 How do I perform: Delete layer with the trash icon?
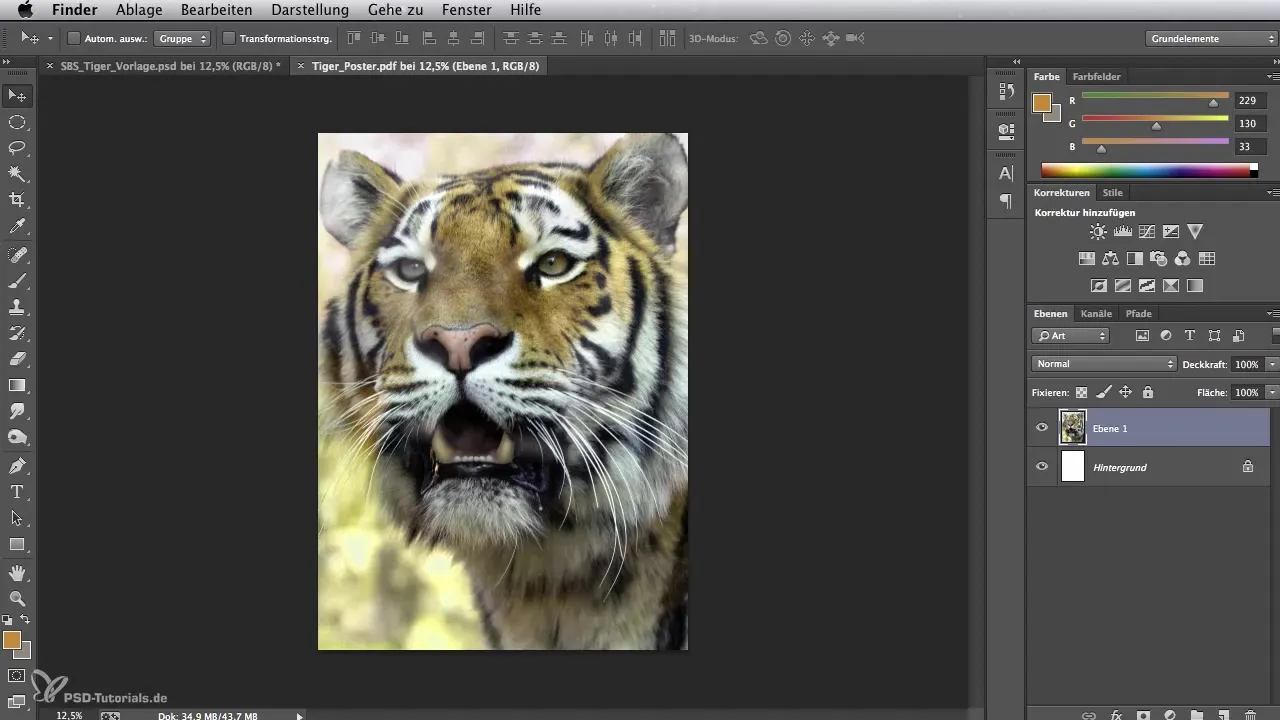(1250, 715)
